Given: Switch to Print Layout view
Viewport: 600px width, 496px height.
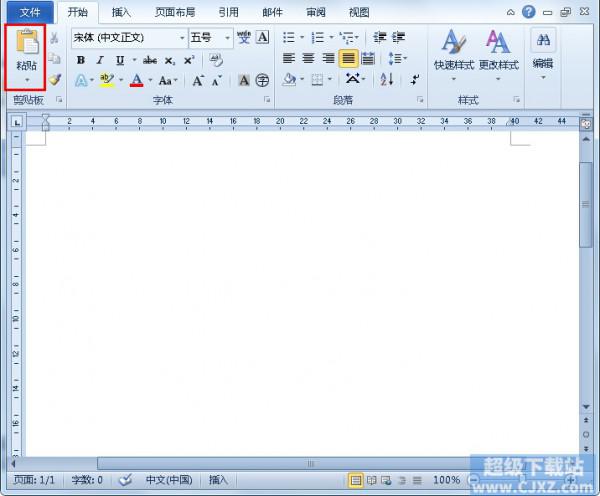Looking at the screenshot, I should (x=355, y=480).
